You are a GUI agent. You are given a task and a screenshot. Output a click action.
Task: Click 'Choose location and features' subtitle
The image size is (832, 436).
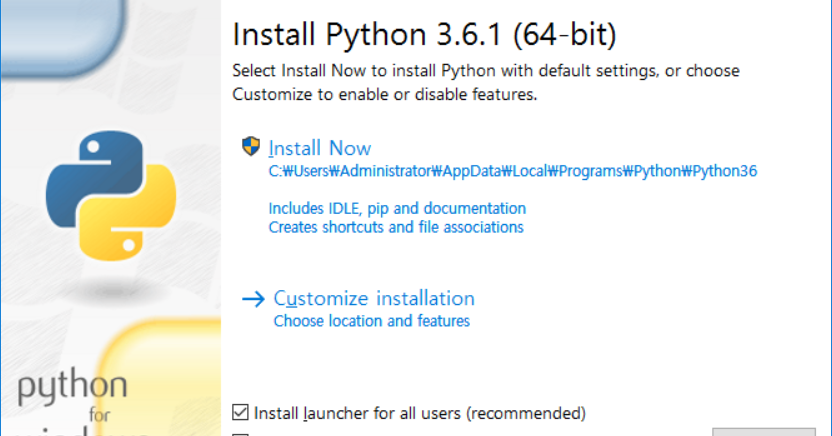point(371,321)
